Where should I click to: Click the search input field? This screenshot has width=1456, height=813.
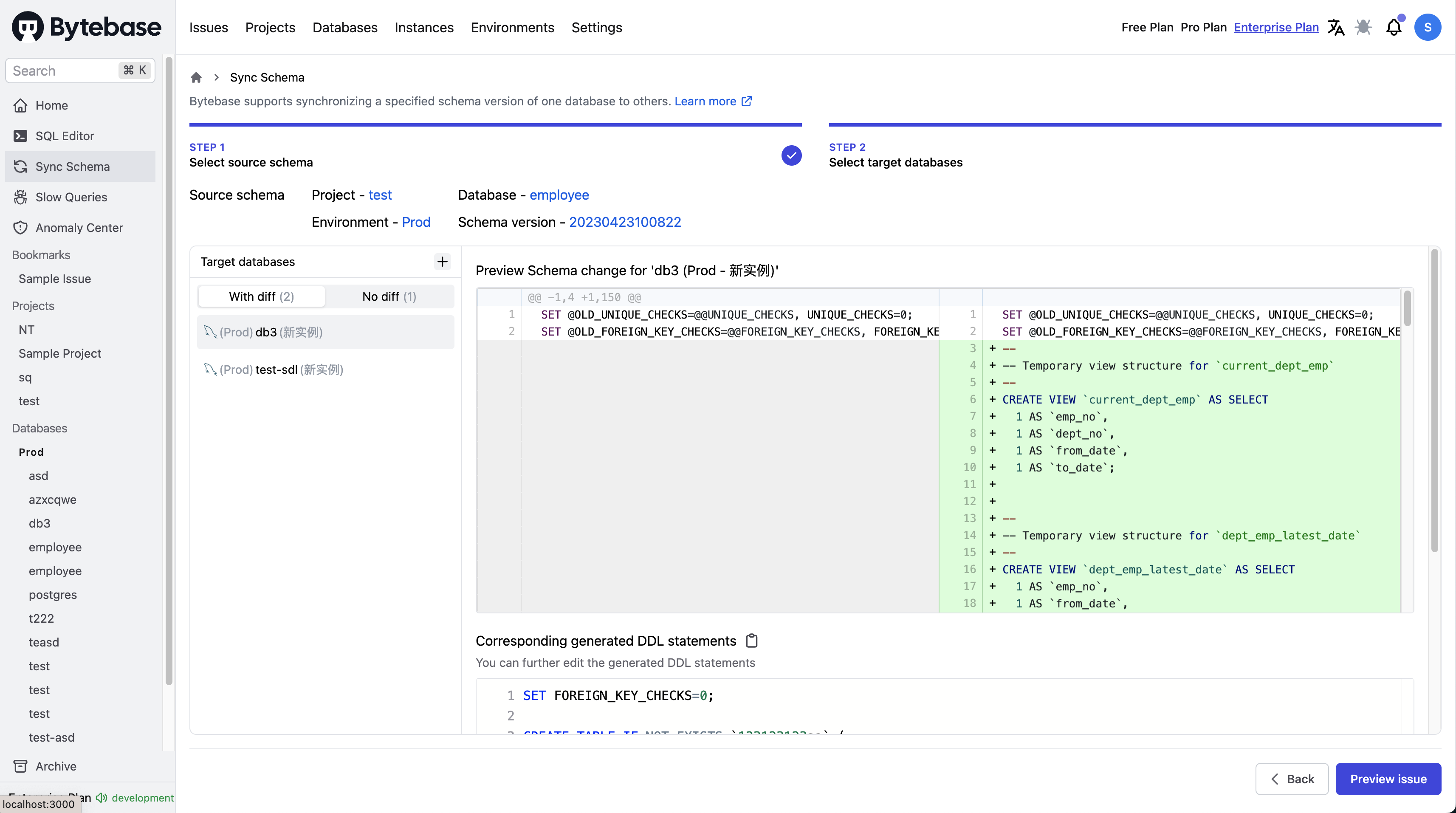(x=80, y=70)
